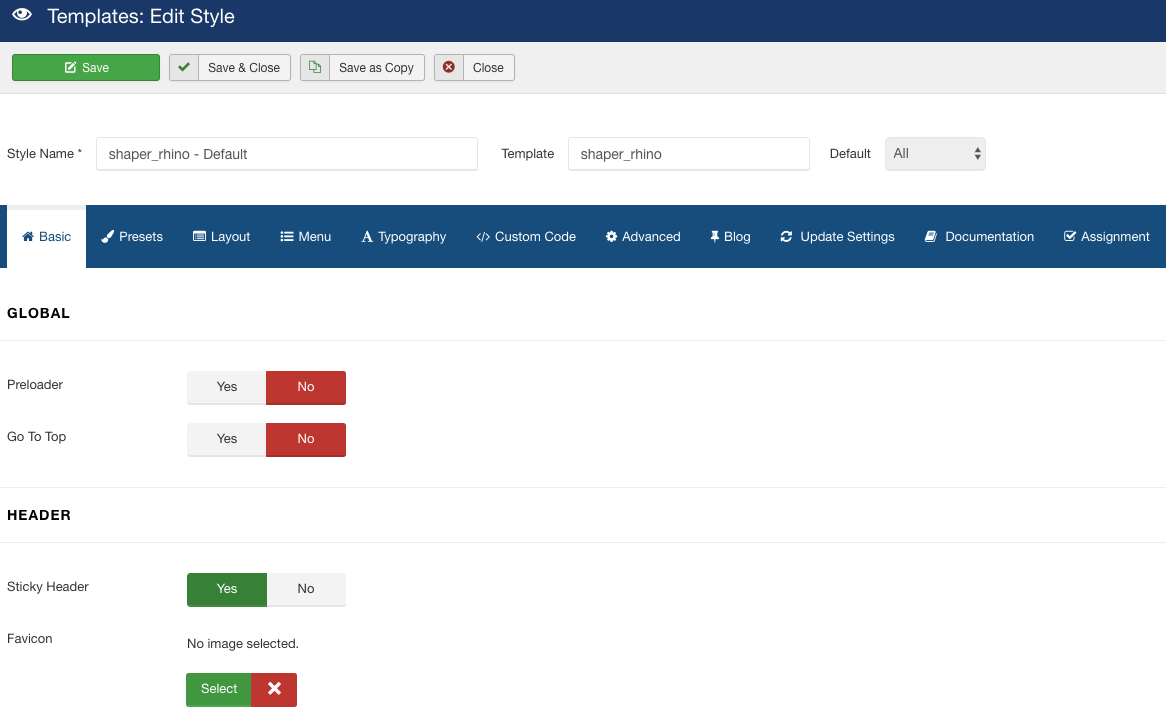Click the Advanced tab gear icon
This screenshot has width=1166, height=726.
point(611,237)
